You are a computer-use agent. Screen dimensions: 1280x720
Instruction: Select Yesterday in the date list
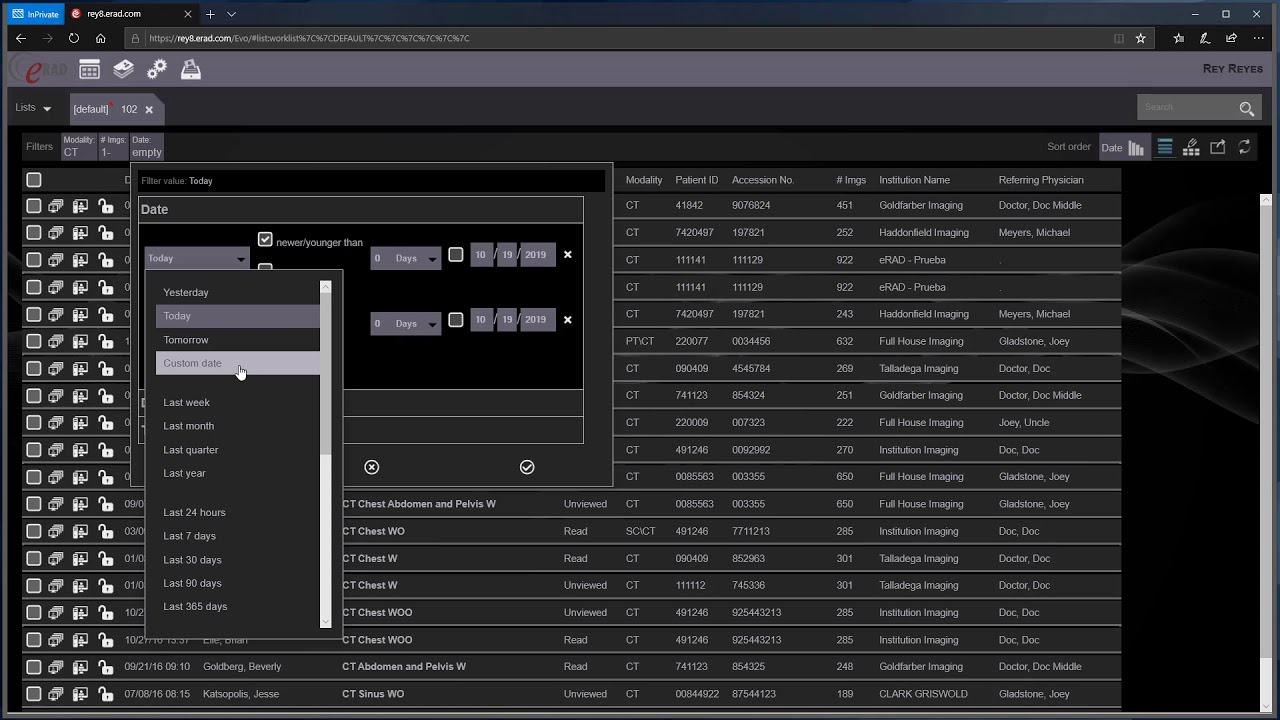tap(238, 292)
